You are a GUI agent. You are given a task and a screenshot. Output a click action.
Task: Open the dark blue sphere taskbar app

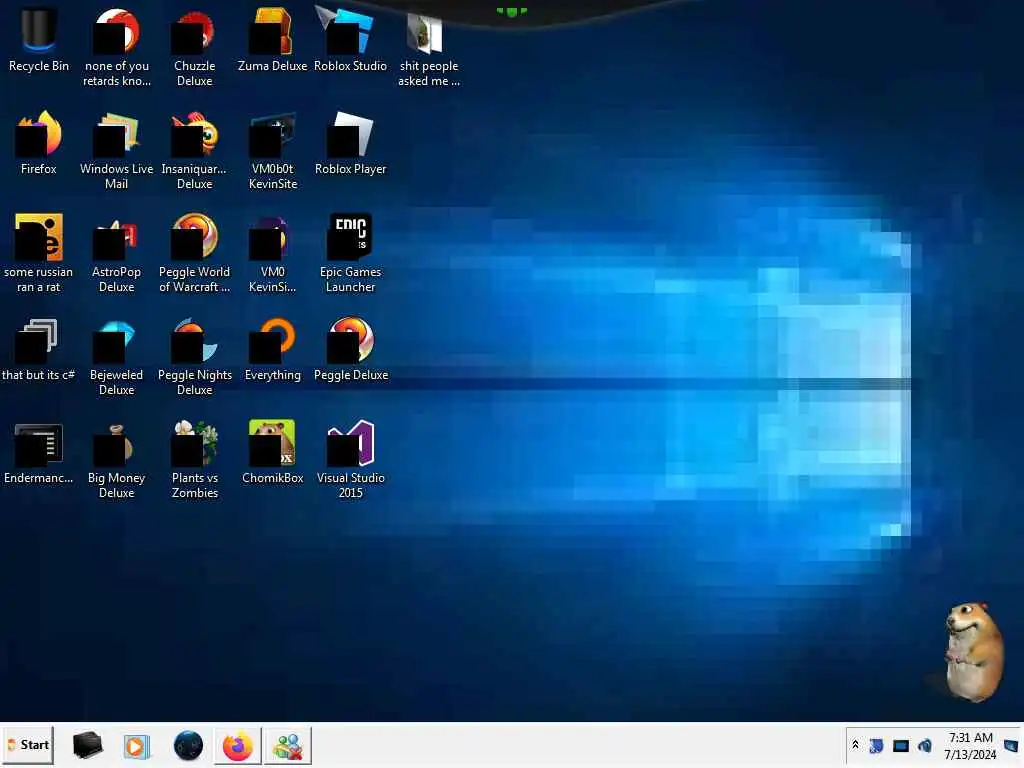click(x=188, y=746)
